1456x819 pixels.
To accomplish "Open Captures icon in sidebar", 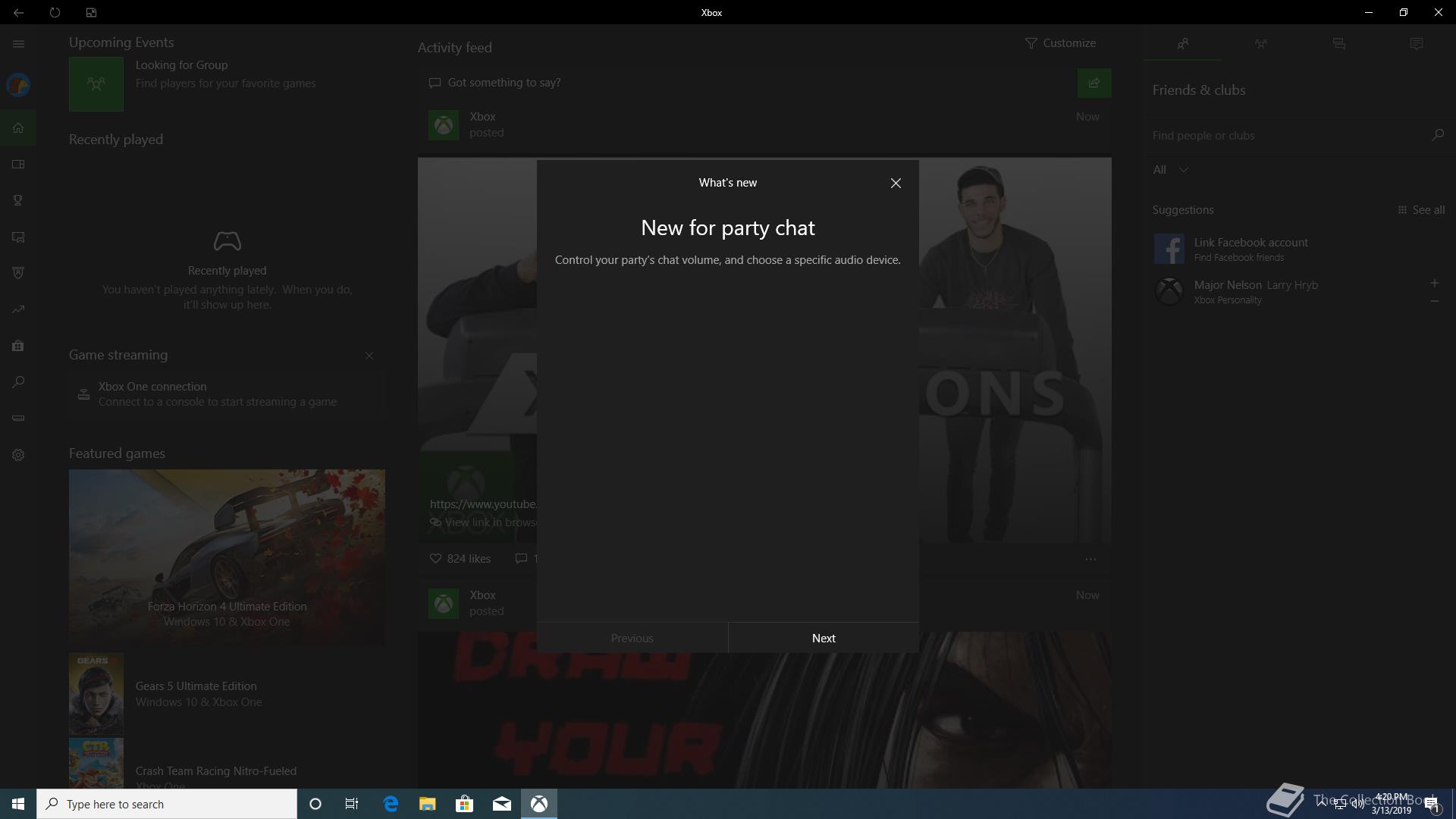I will [18, 237].
